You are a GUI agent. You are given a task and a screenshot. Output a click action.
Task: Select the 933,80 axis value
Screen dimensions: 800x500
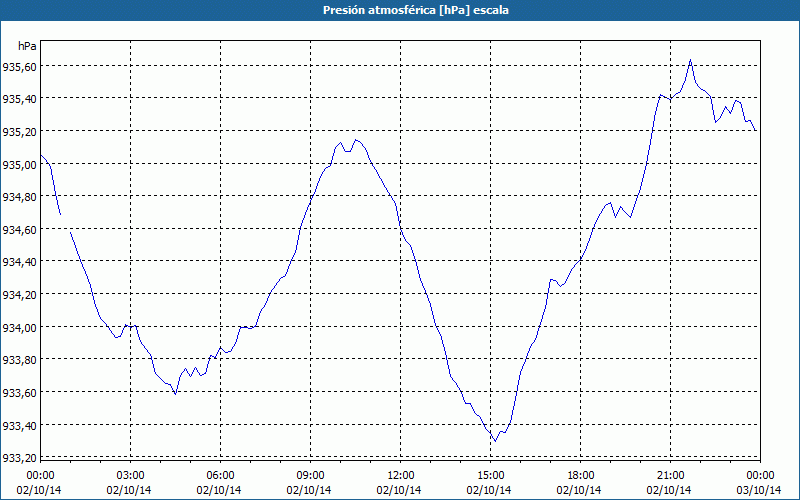(19, 360)
